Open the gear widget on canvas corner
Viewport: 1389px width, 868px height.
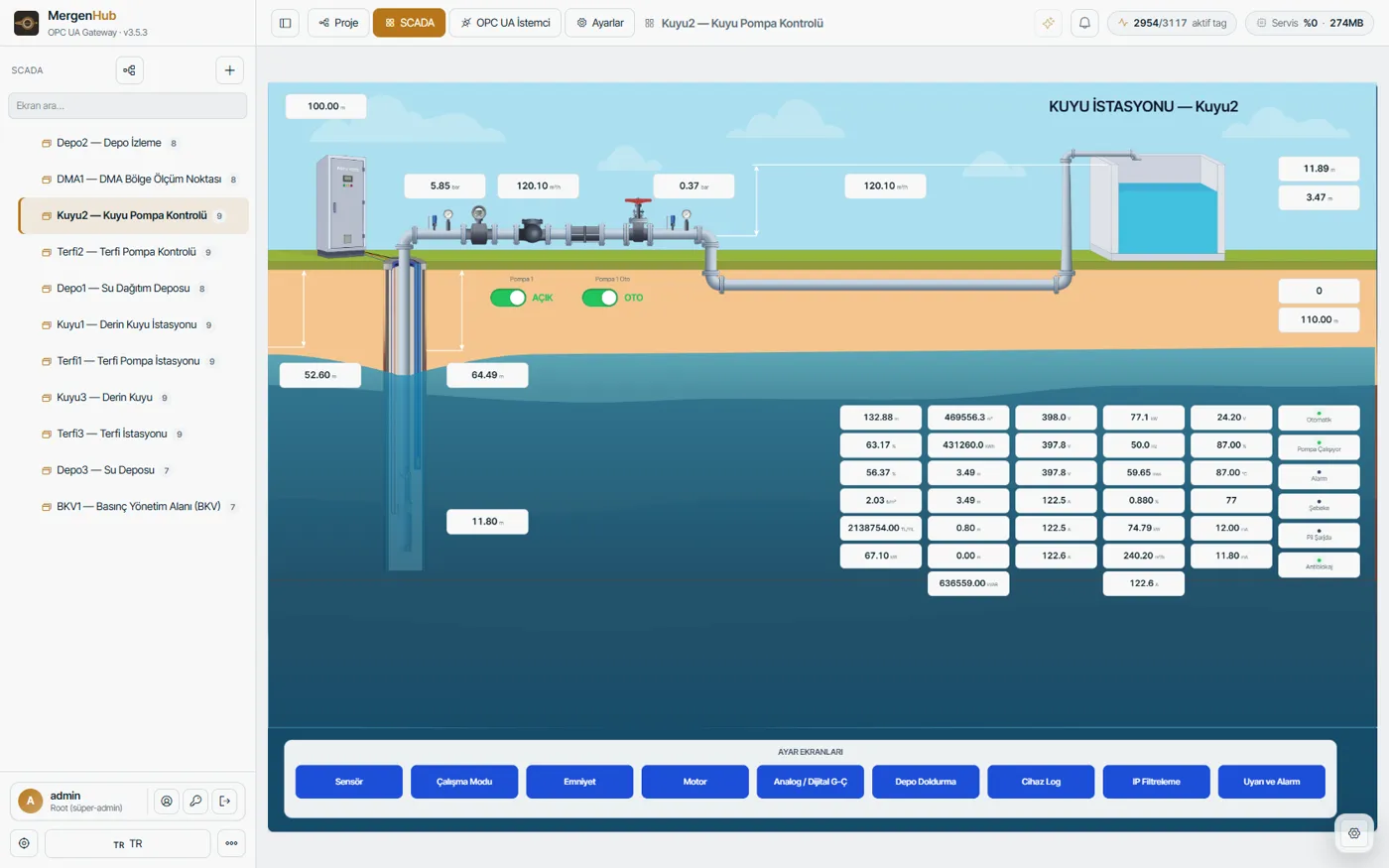point(1354,833)
